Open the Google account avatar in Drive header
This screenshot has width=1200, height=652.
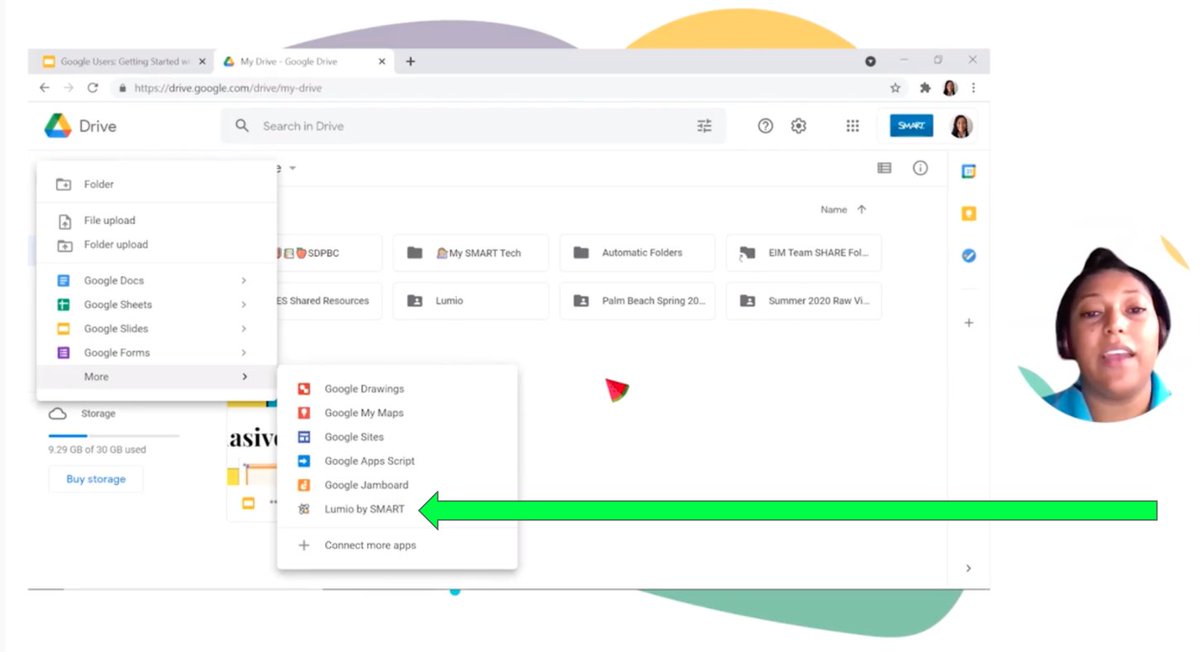(961, 126)
